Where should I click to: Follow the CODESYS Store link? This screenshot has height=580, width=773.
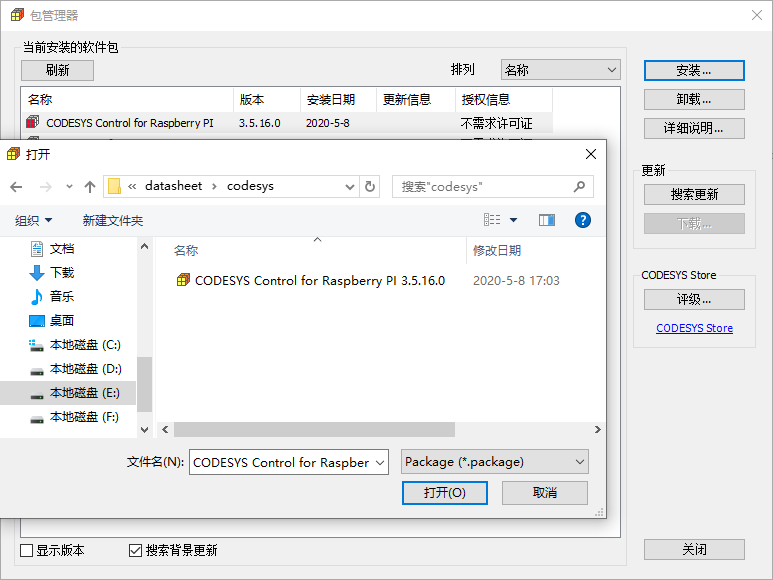click(x=694, y=328)
